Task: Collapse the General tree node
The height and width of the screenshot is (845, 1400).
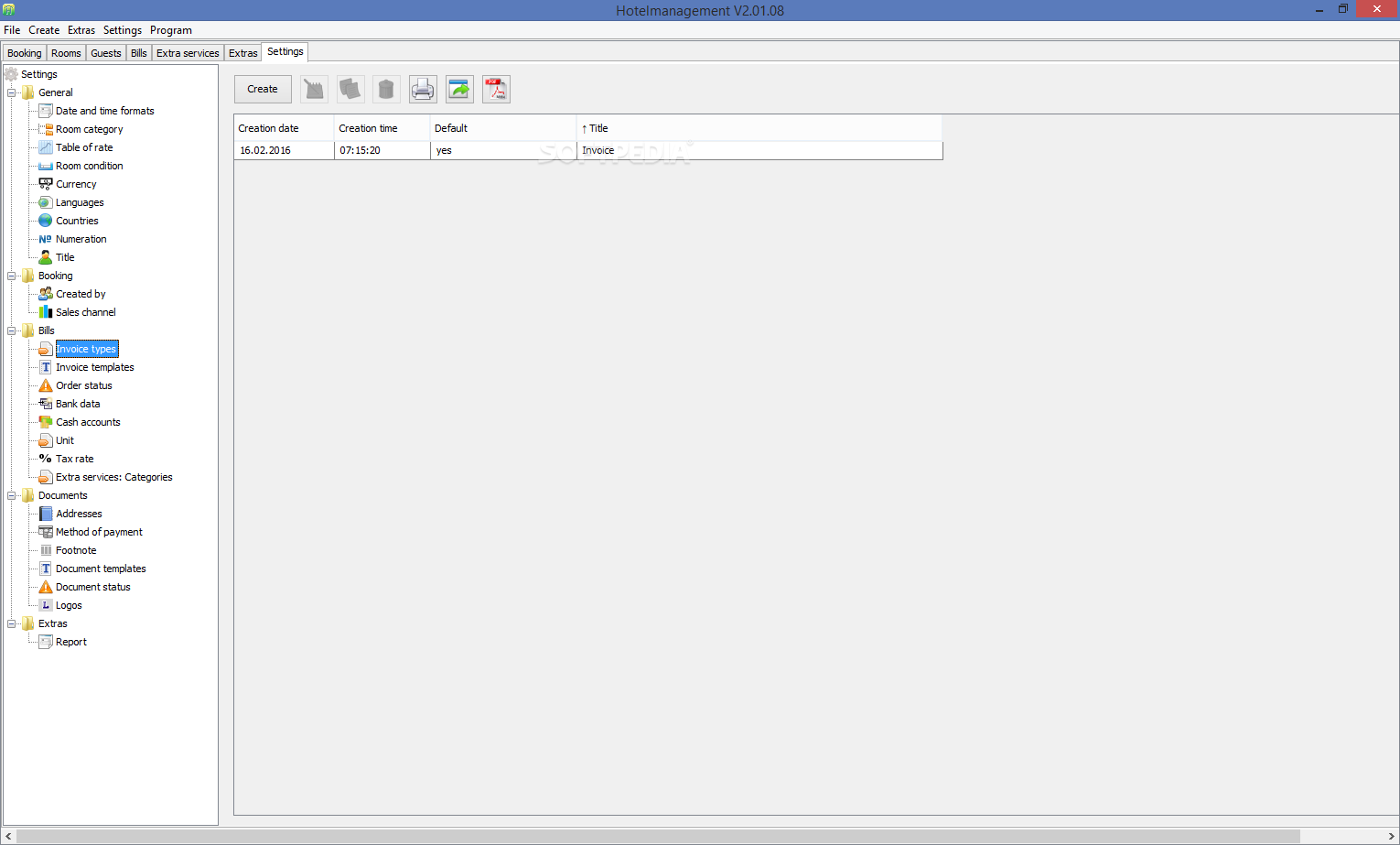Action: [x=12, y=92]
